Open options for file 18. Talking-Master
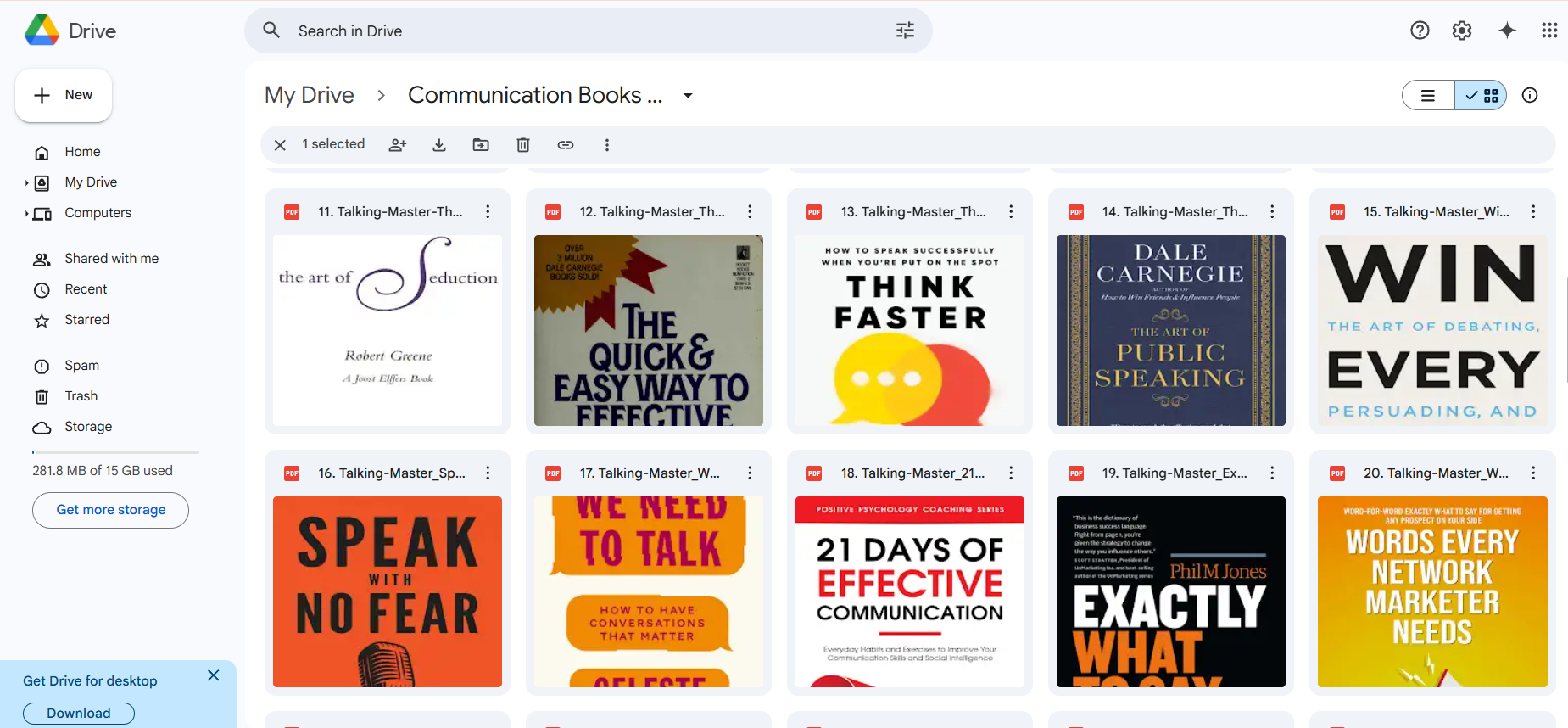Image resolution: width=1568 pixels, height=728 pixels. 1011,473
